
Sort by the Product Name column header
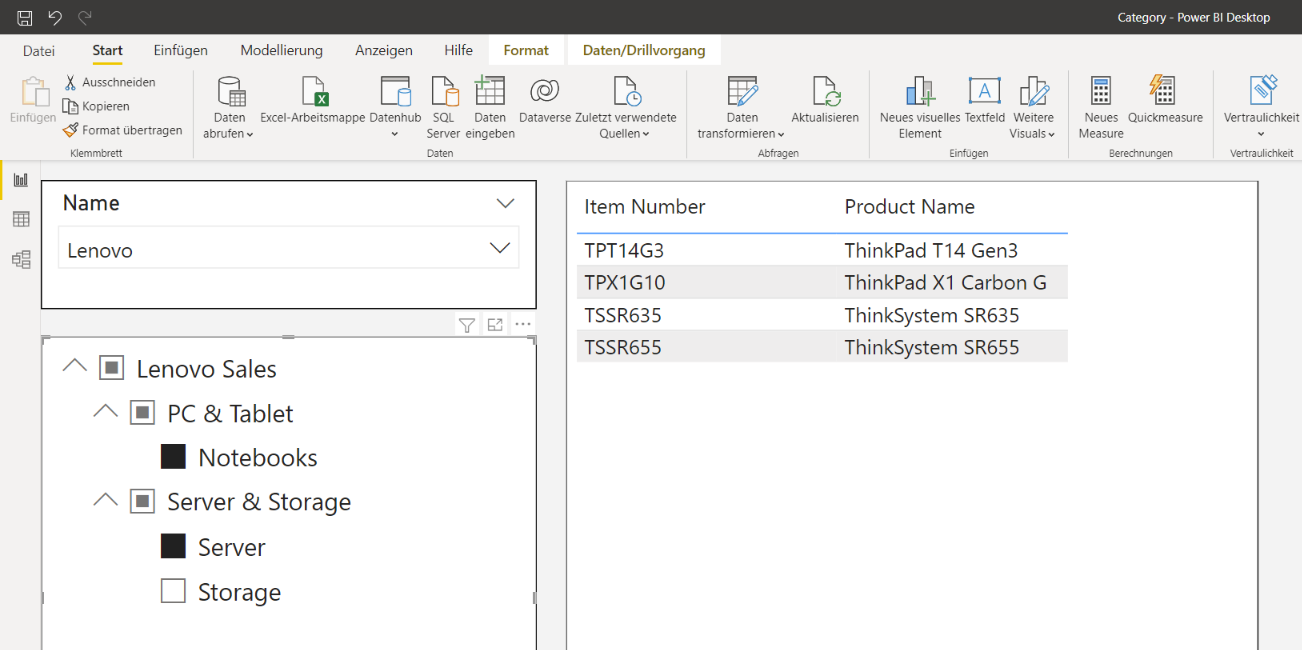pos(909,207)
